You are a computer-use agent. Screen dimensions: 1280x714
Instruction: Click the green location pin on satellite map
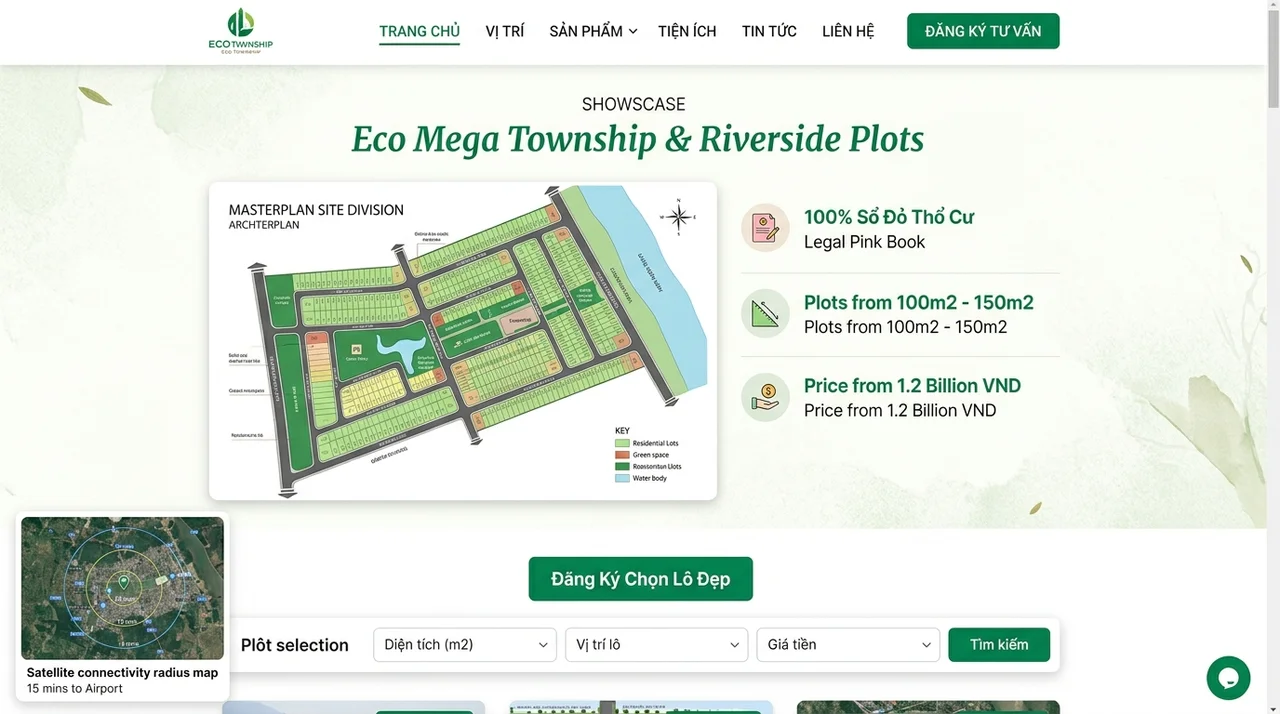[123, 582]
